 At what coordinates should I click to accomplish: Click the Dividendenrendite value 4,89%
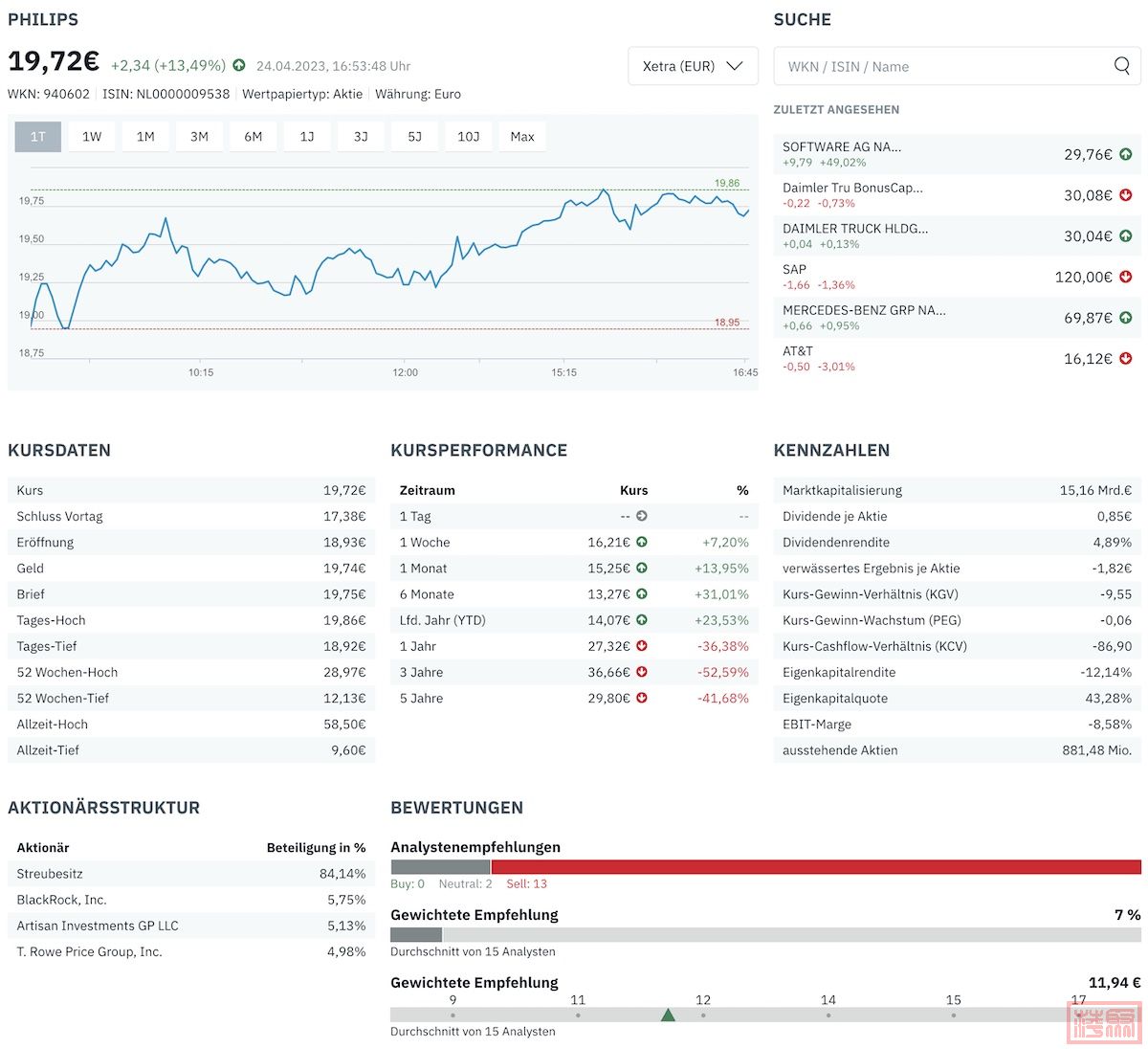[x=1112, y=542]
